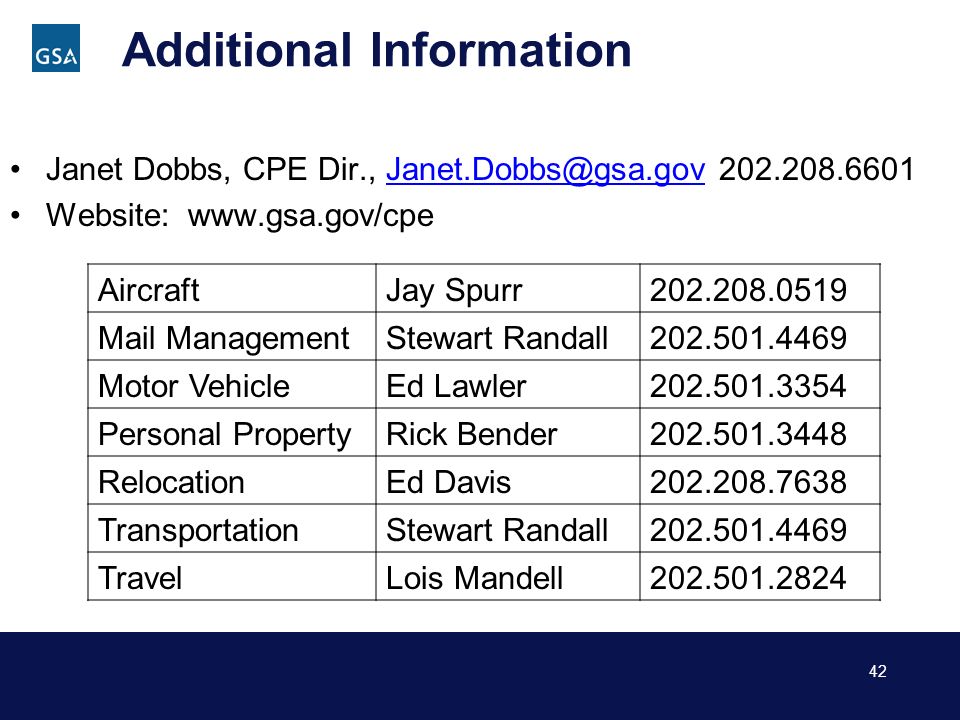Click the Ed Davis cell

(x=508, y=481)
